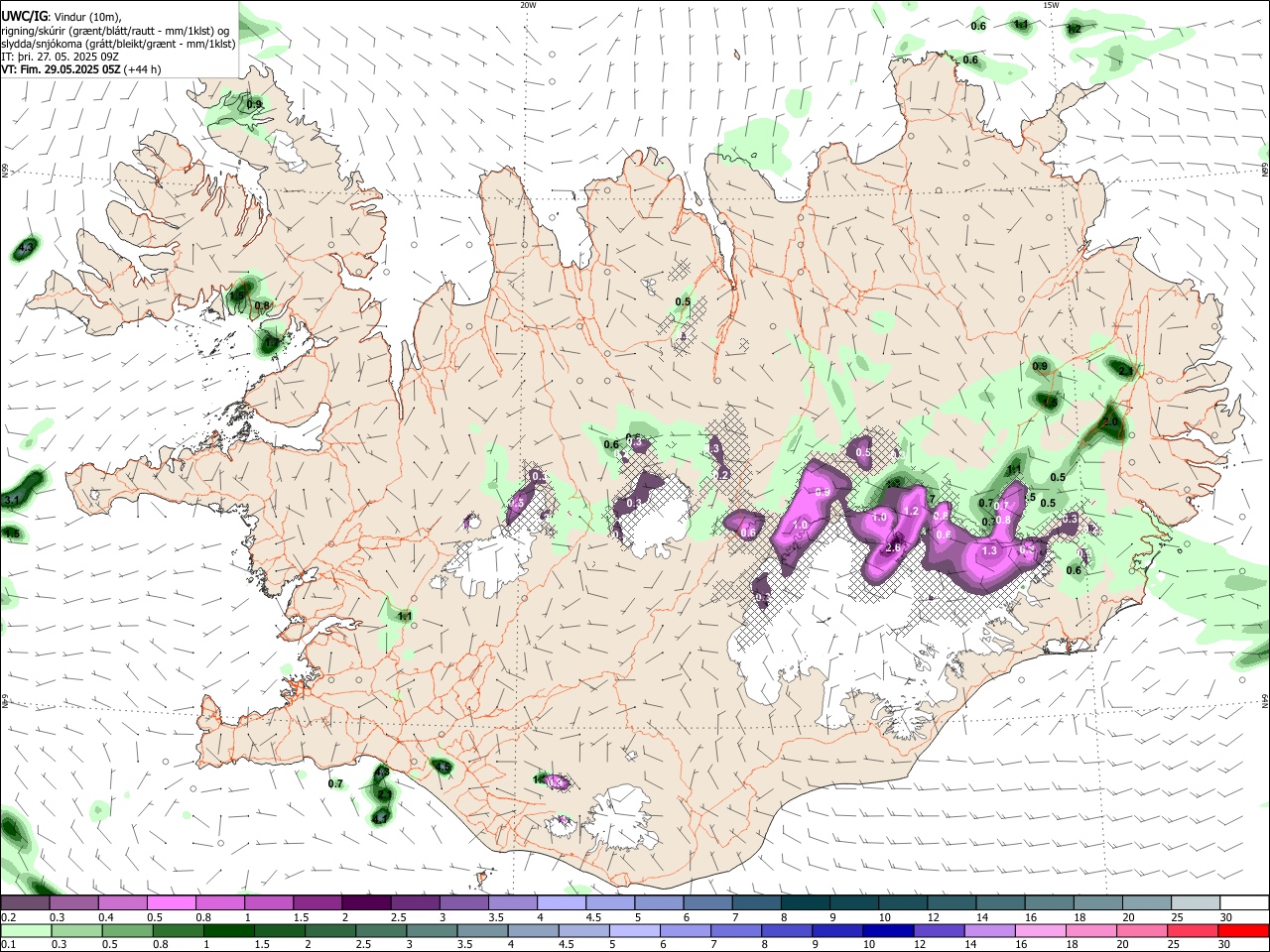This screenshot has width=1270, height=952.
Task: Click the '15W' longitude label on the top edge
Action: (x=1050, y=5)
